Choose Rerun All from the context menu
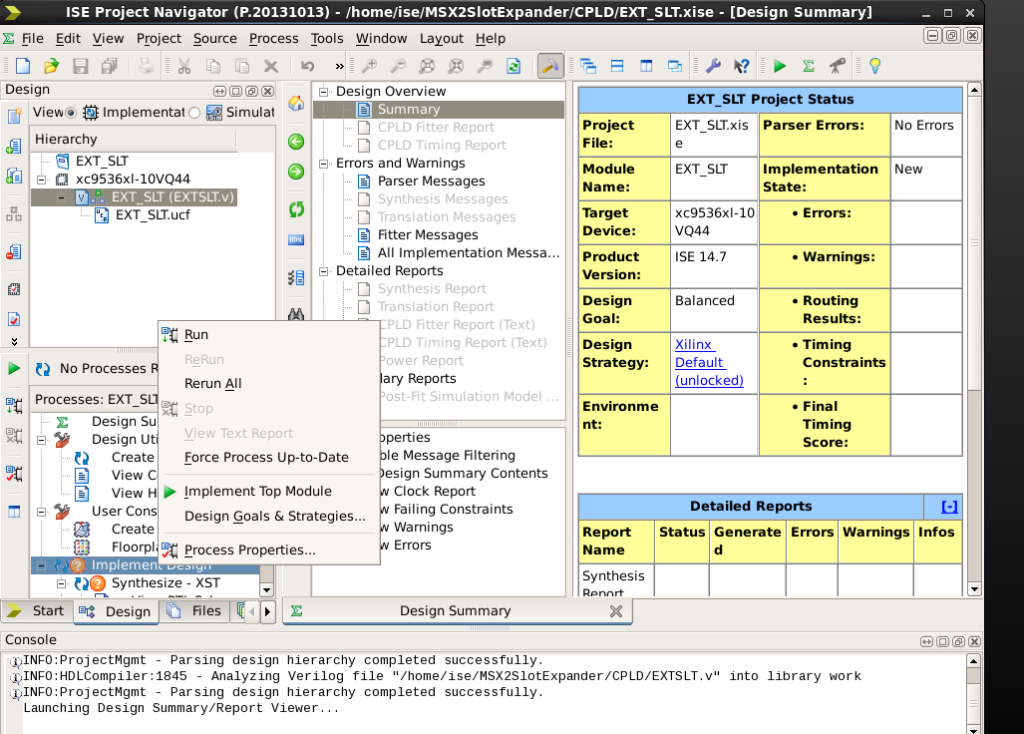The height and width of the screenshot is (734, 1024). (x=212, y=384)
